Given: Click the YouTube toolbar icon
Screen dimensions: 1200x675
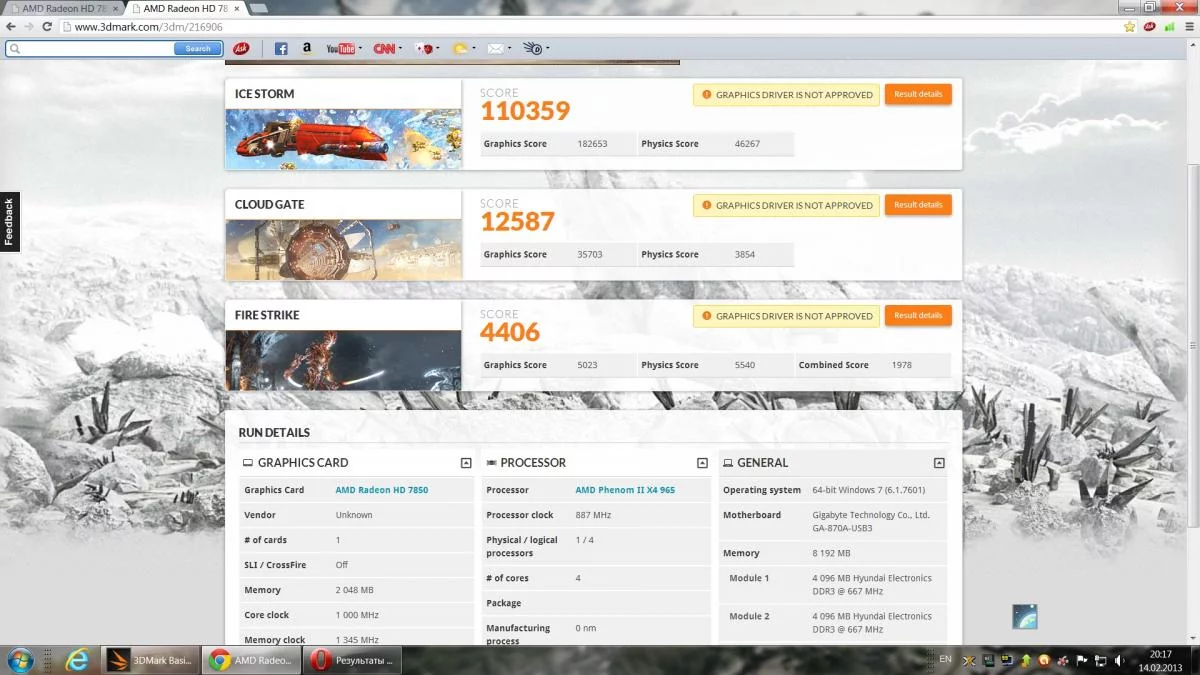Looking at the screenshot, I should [339, 48].
